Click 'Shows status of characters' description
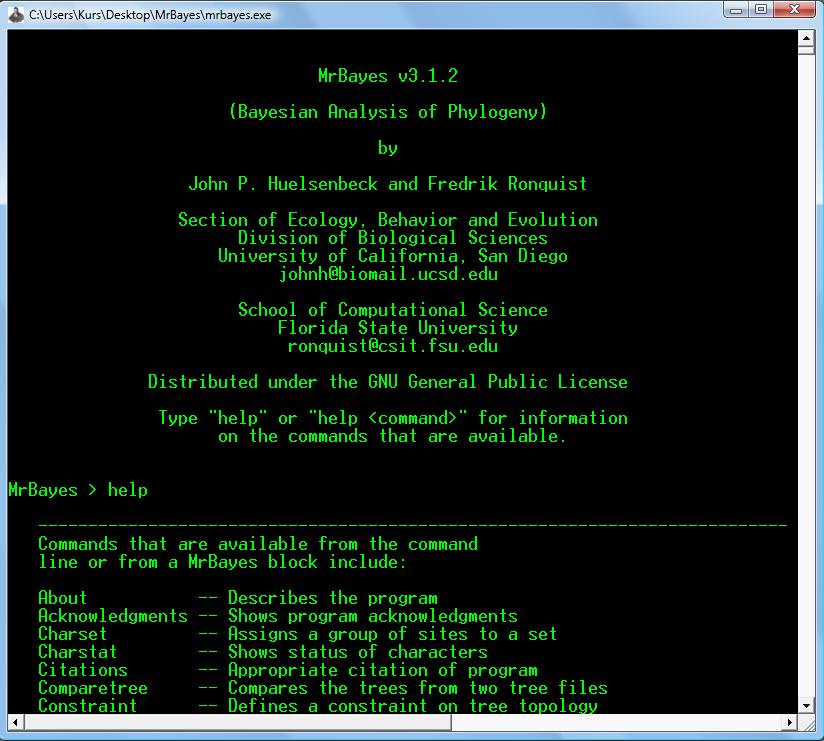Image resolution: width=824 pixels, height=741 pixels. 358,652
